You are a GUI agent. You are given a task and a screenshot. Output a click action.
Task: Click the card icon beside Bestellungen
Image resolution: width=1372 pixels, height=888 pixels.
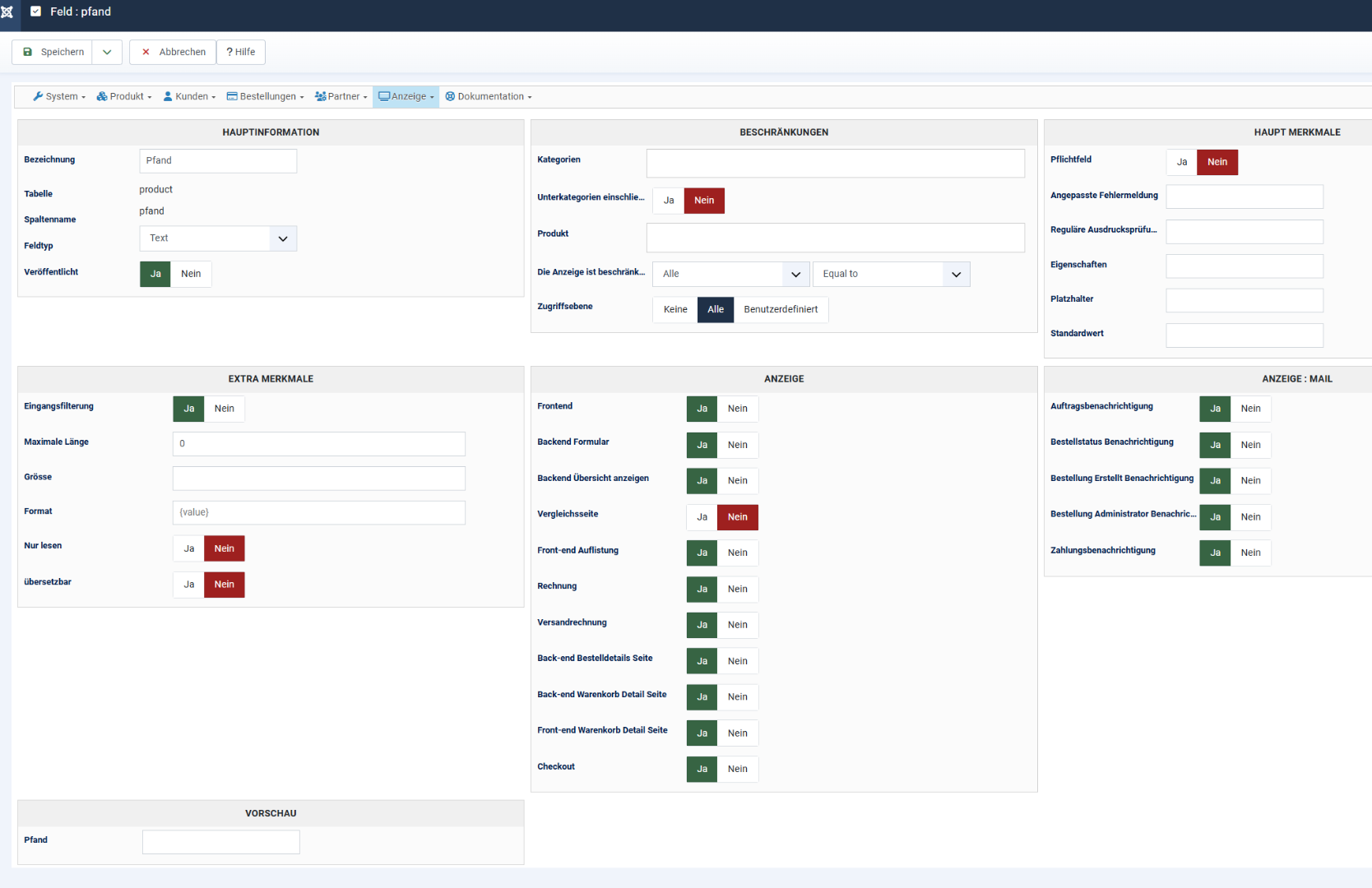click(232, 96)
